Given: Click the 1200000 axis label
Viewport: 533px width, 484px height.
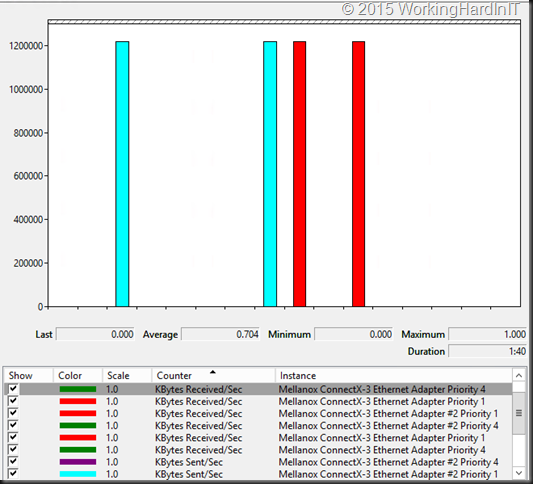Looking at the screenshot, I should click(x=26, y=46).
